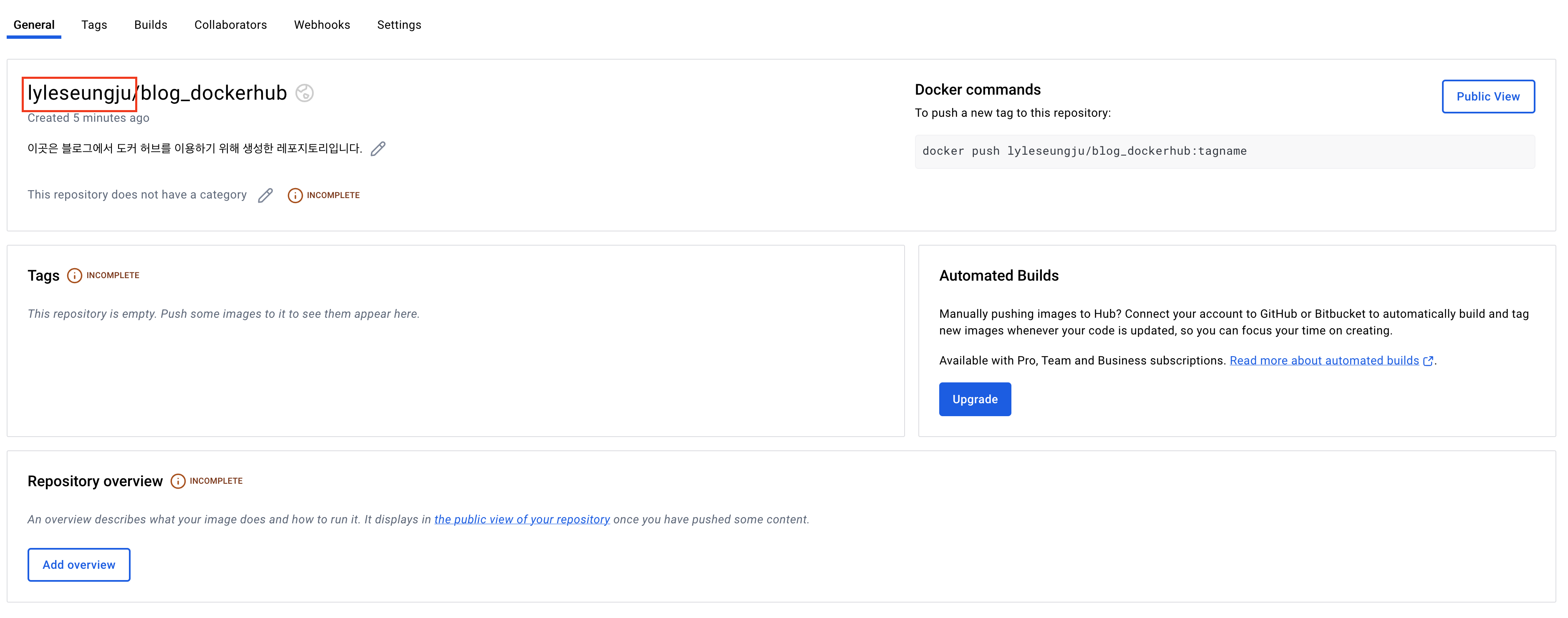Screen dimensions: 1568x618
Task: Open the Webhooks tab
Action: pos(321,25)
